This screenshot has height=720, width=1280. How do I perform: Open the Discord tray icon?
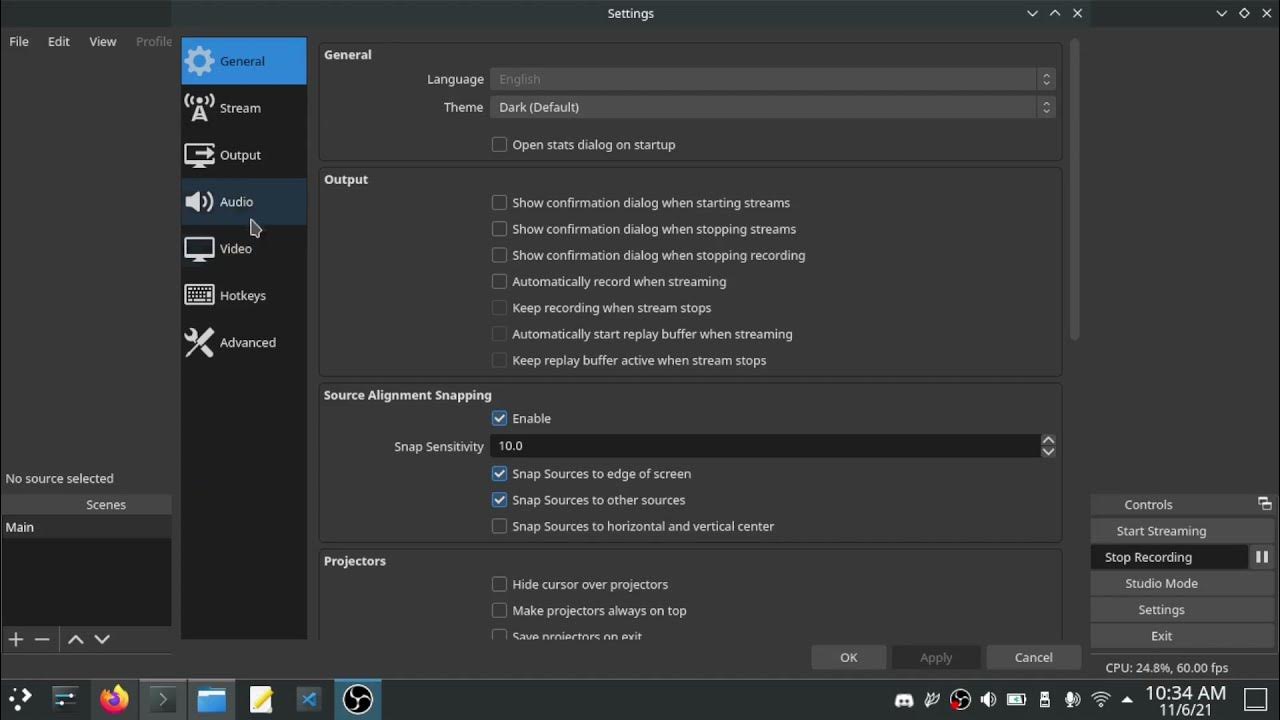point(904,700)
